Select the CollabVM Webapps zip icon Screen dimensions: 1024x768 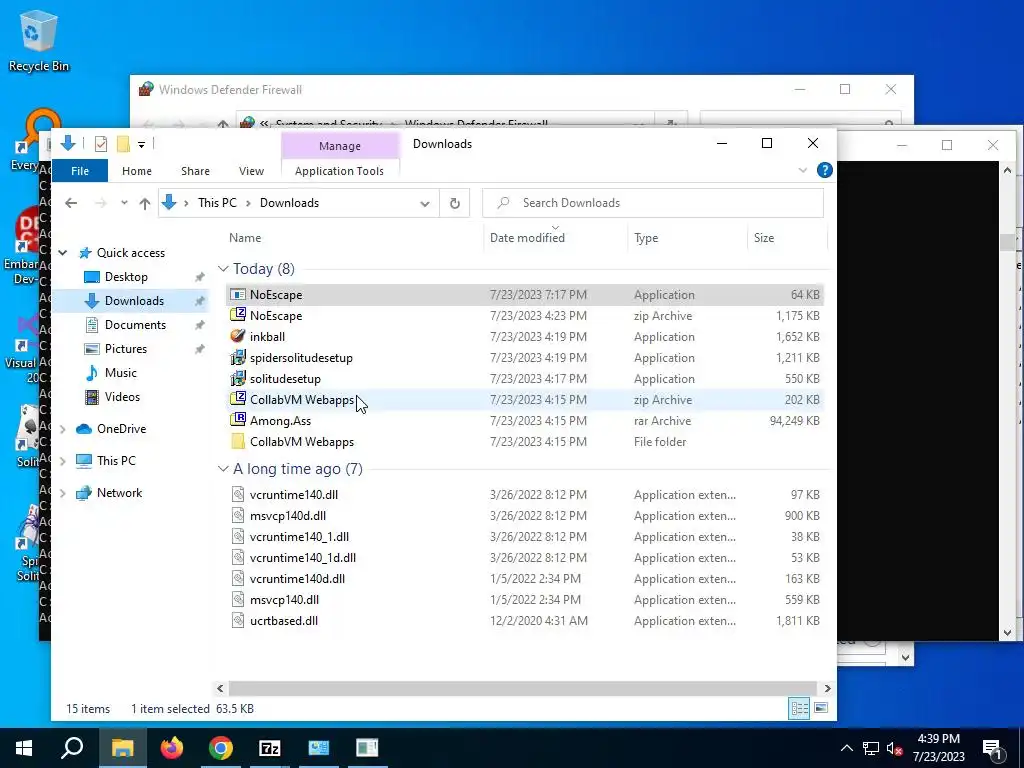pos(238,400)
